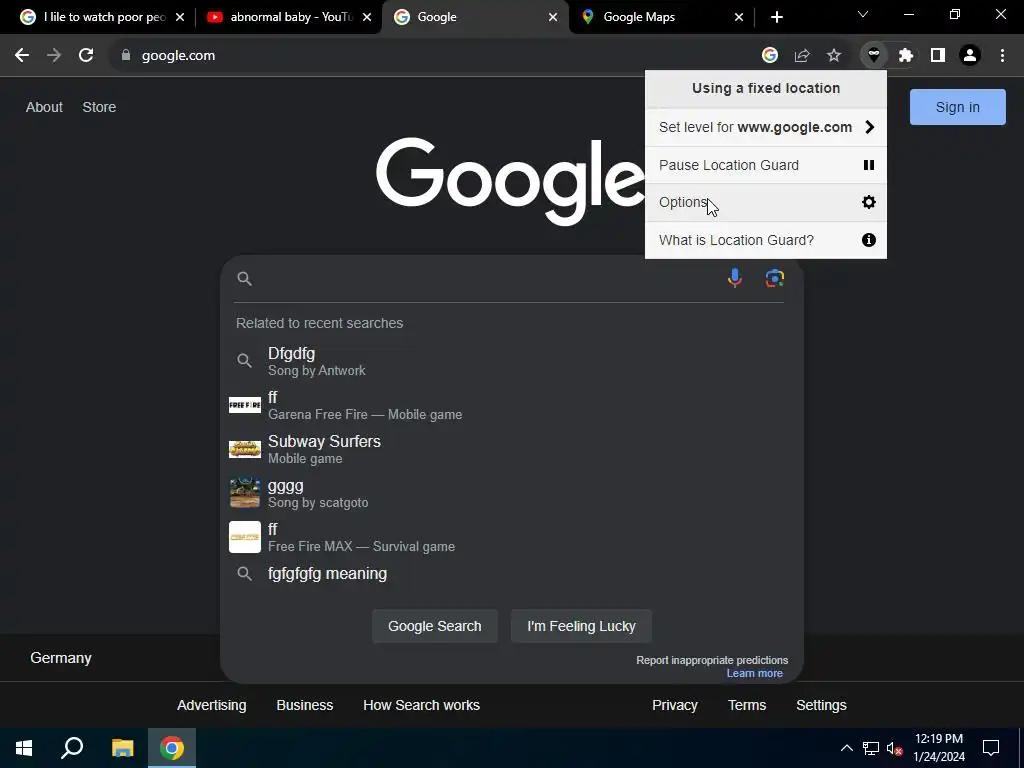Click the info icon for Location Guard

tap(869, 240)
